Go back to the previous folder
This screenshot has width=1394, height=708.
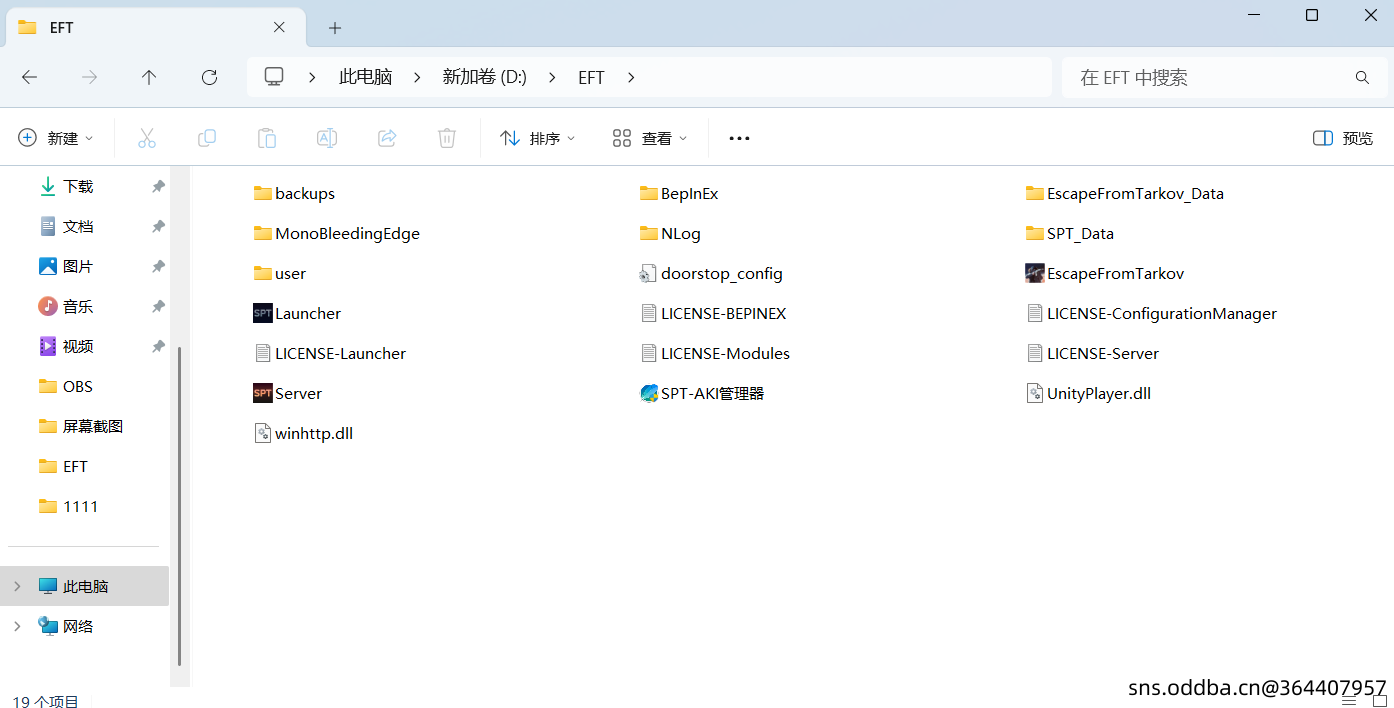pos(30,77)
